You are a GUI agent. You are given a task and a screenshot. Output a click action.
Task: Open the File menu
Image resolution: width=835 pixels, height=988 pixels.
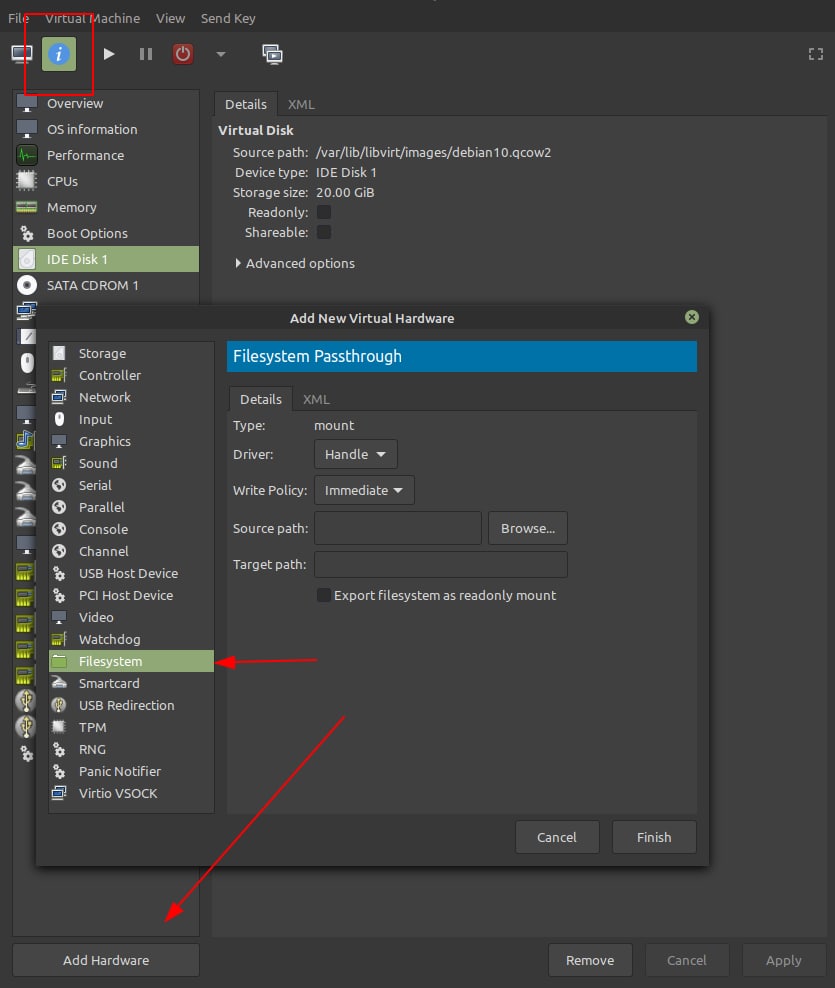click(x=18, y=18)
